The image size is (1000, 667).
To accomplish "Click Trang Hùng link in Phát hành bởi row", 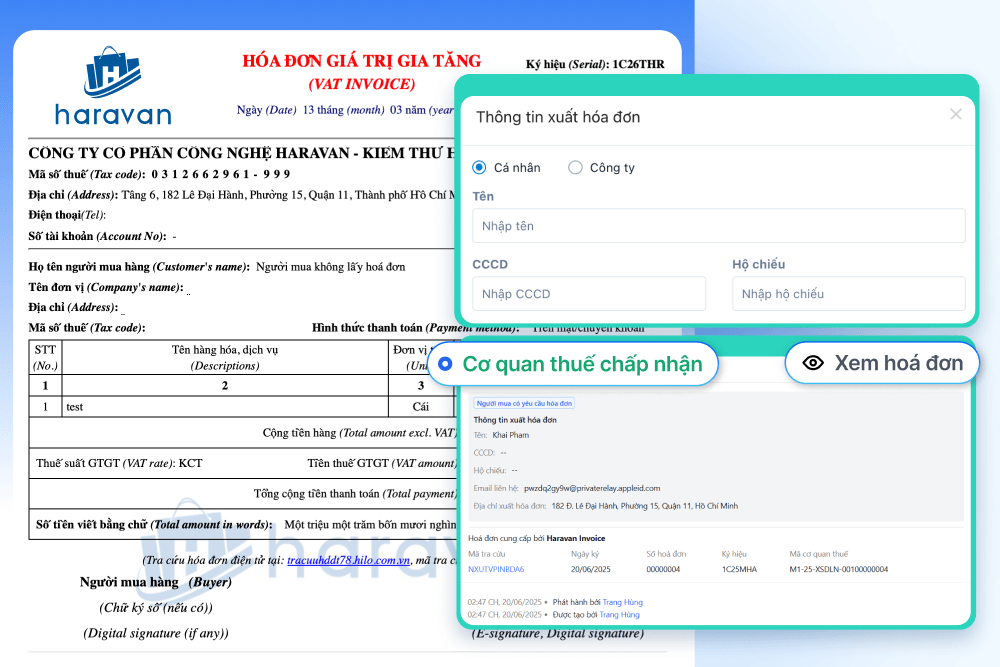I will pyautogui.click(x=622, y=602).
